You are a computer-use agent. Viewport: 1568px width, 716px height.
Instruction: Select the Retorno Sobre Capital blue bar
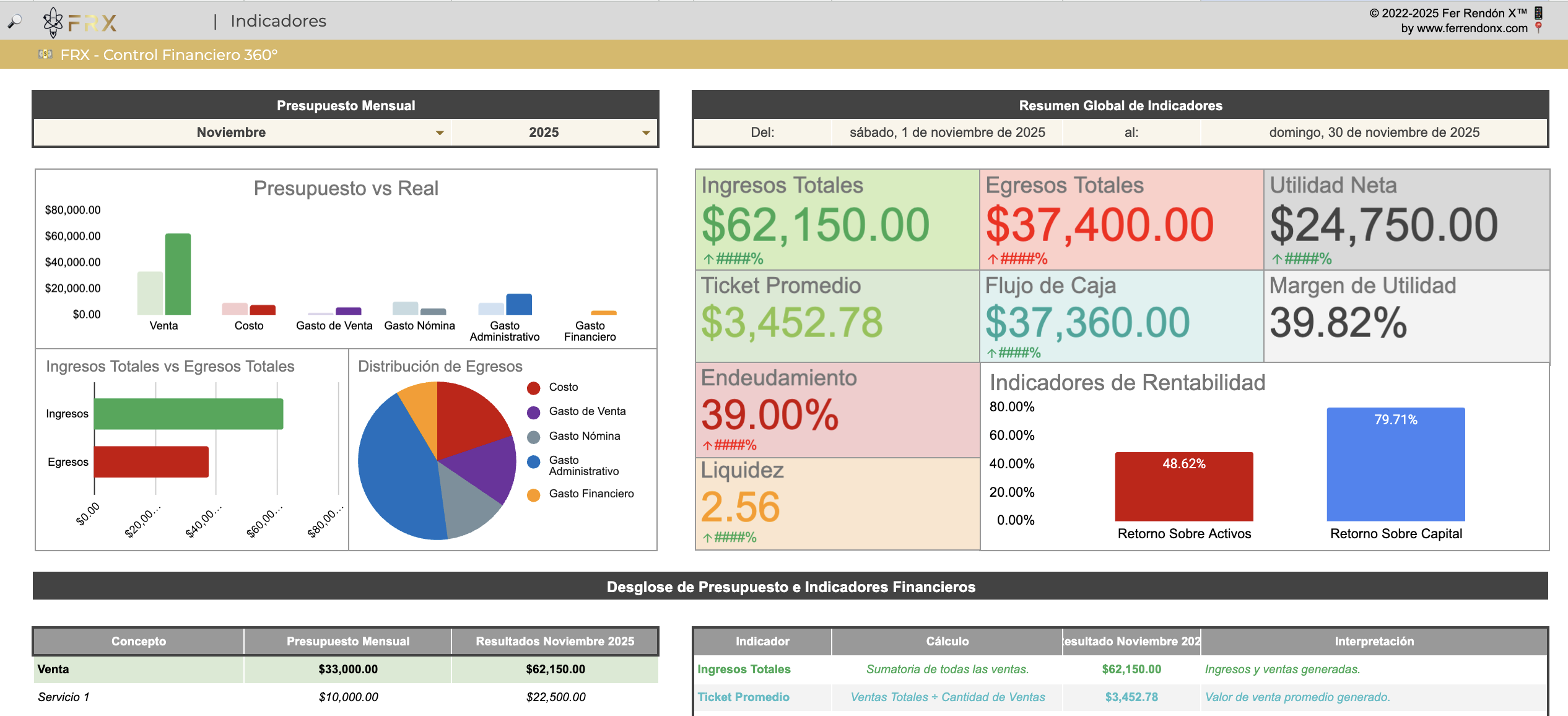[1395, 471]
